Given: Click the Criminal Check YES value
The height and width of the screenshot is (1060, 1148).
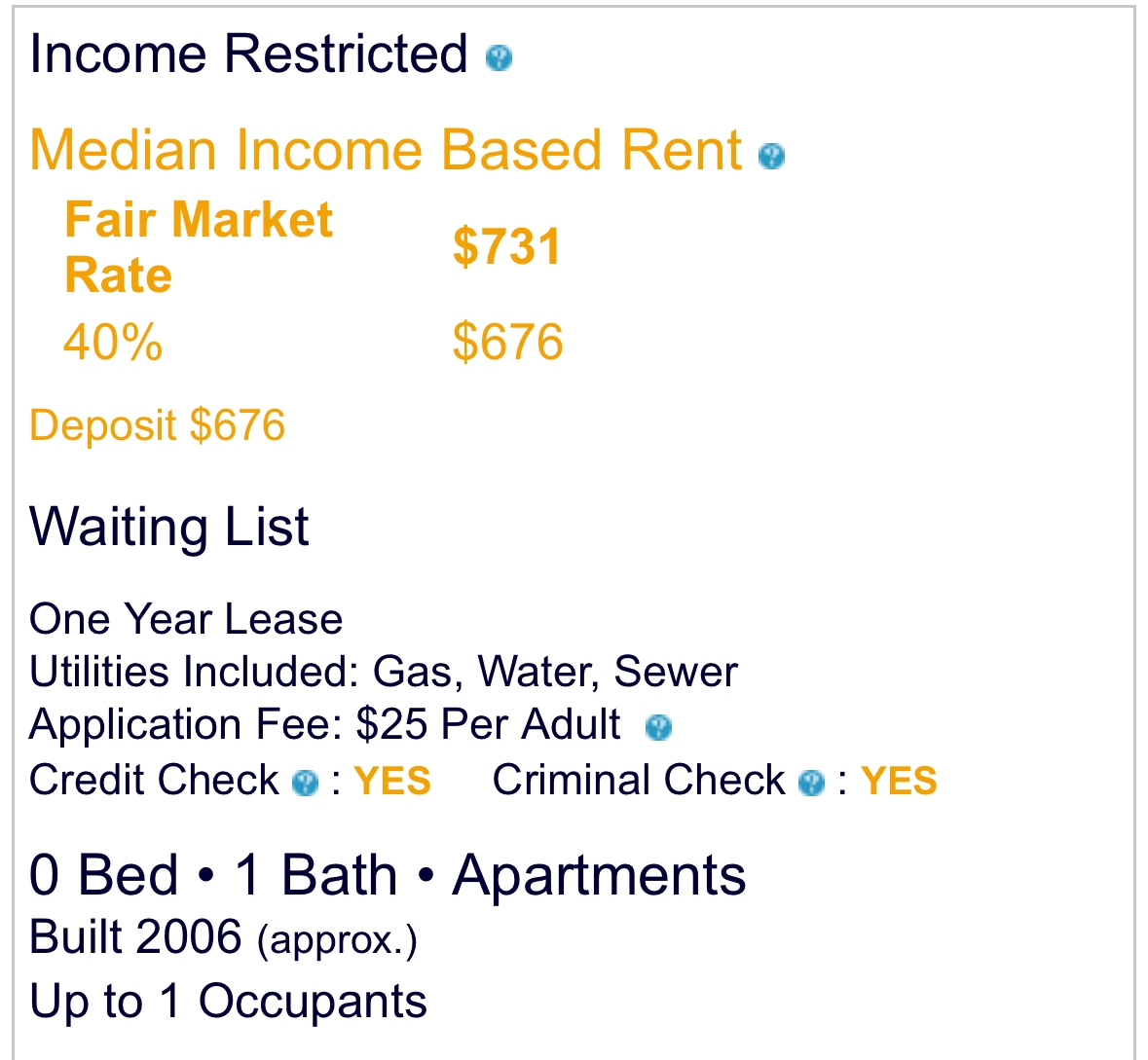Looking at the screenshot, I should pos(899,781).
